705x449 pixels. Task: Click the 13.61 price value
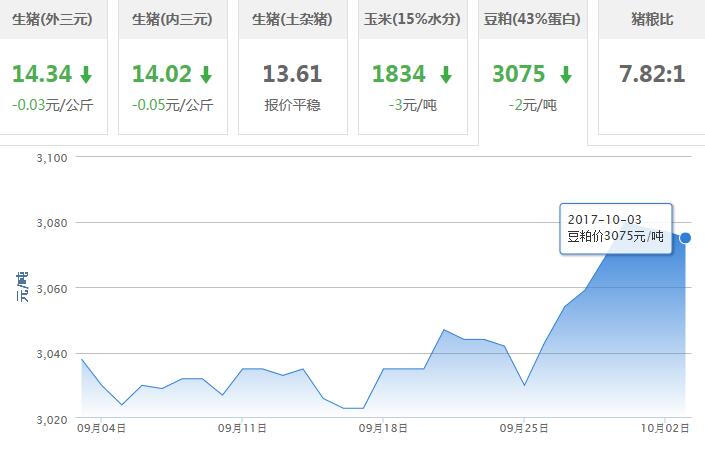(x=292, y=74)
